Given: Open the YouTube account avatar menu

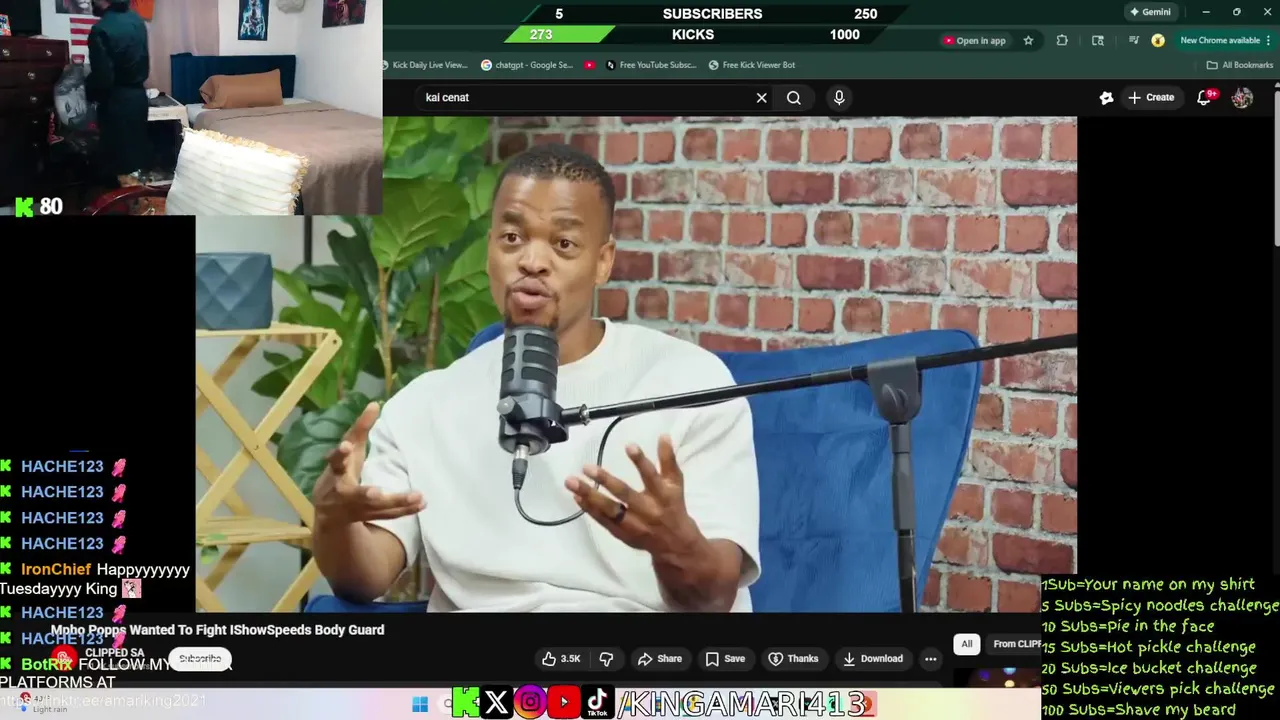Looking at the screenshot, I should coord(1242,97).
